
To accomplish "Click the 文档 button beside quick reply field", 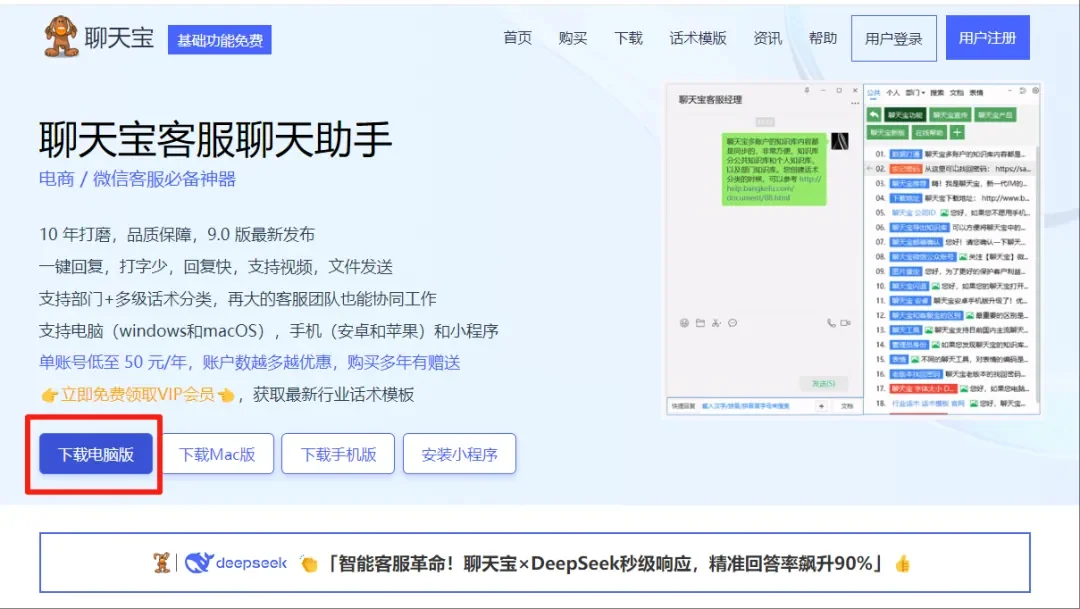I will click(x=847, y=406).
